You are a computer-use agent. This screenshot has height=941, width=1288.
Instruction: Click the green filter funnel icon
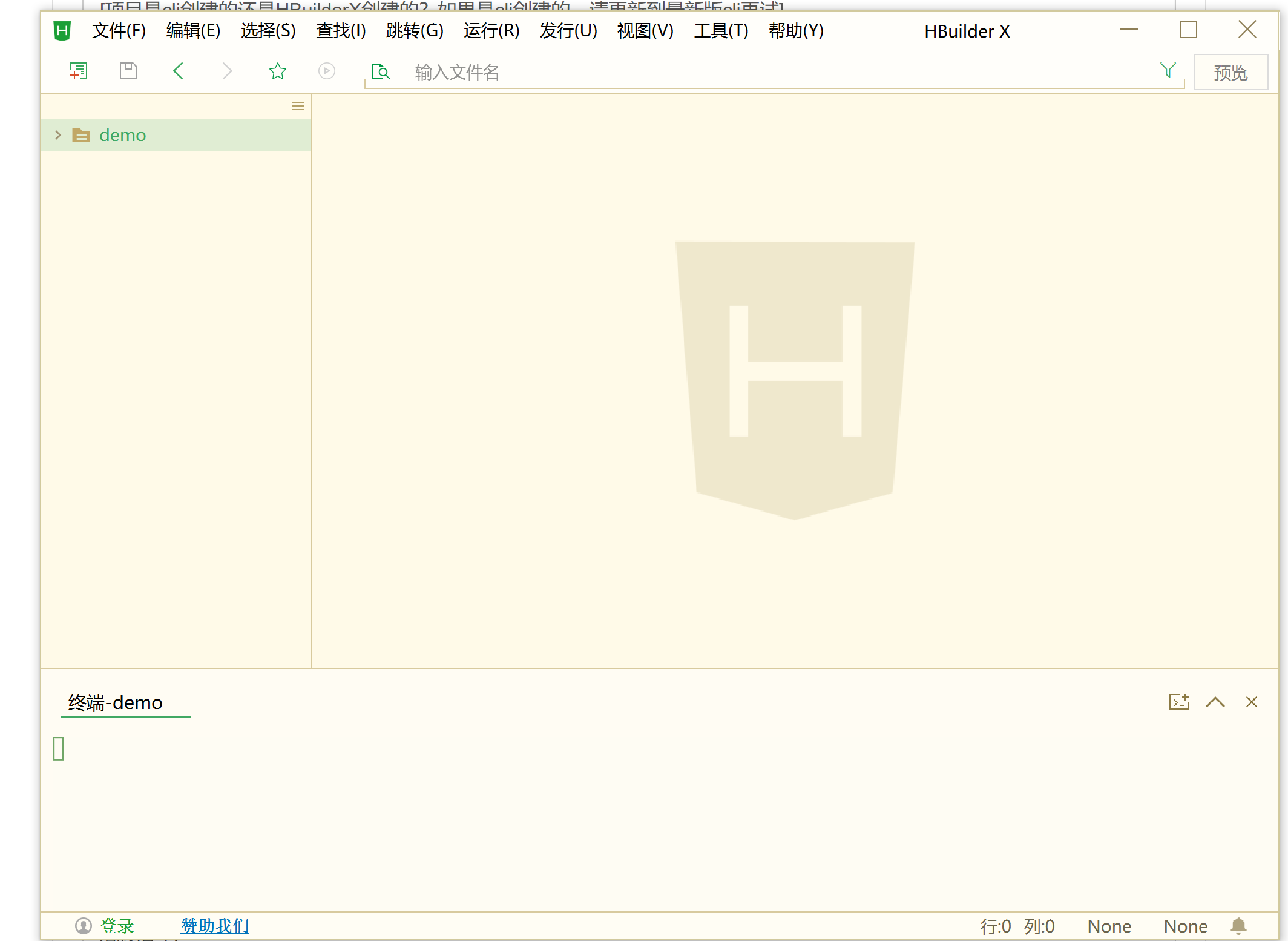[1168, 70]
